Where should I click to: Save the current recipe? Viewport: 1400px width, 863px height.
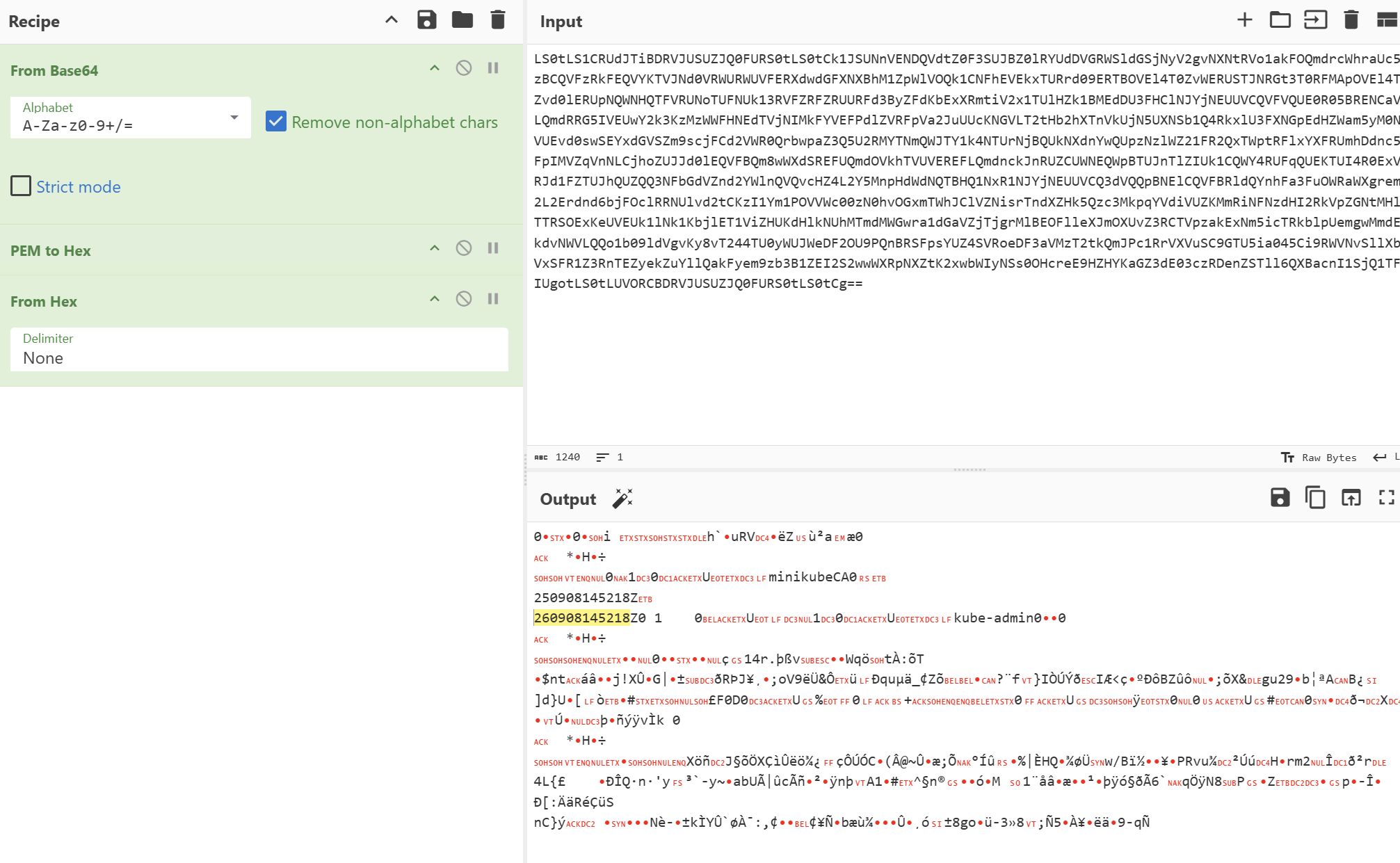pos(426,20)
